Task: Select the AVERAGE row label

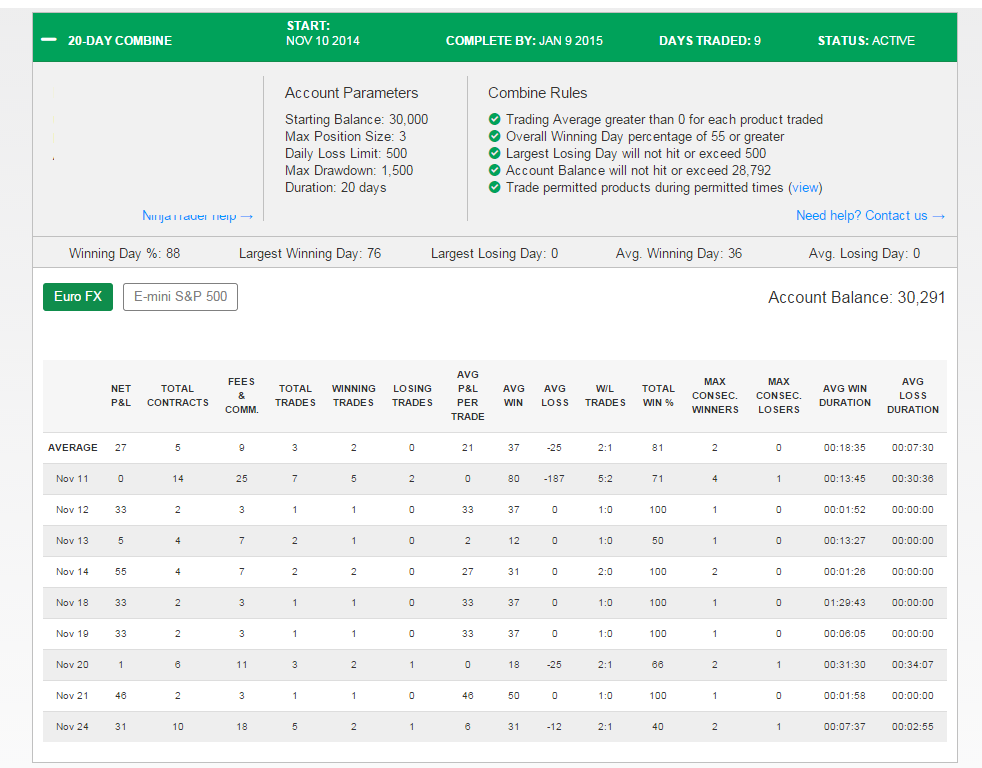Action: (x=73, y=447)
